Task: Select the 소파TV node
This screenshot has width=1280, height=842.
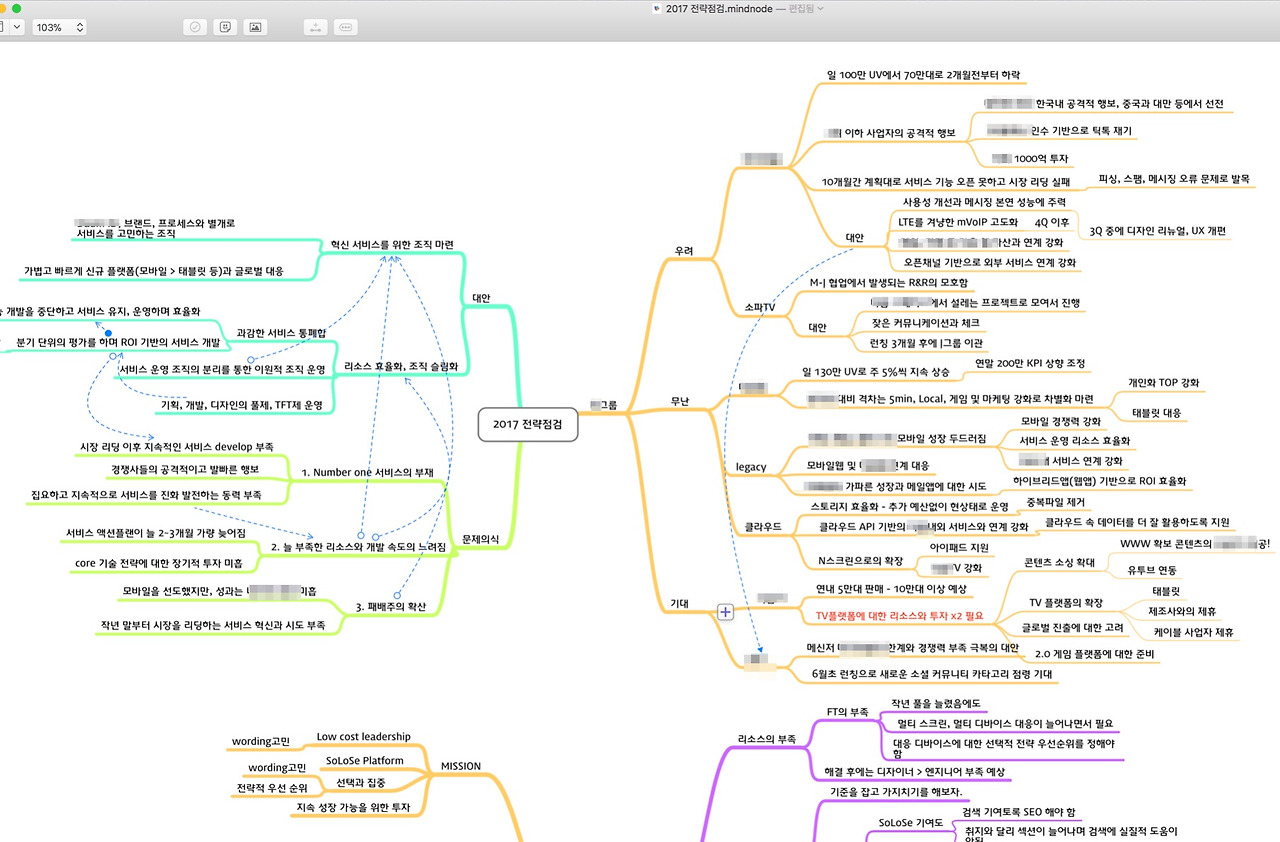Action: [x=760, y=307]
